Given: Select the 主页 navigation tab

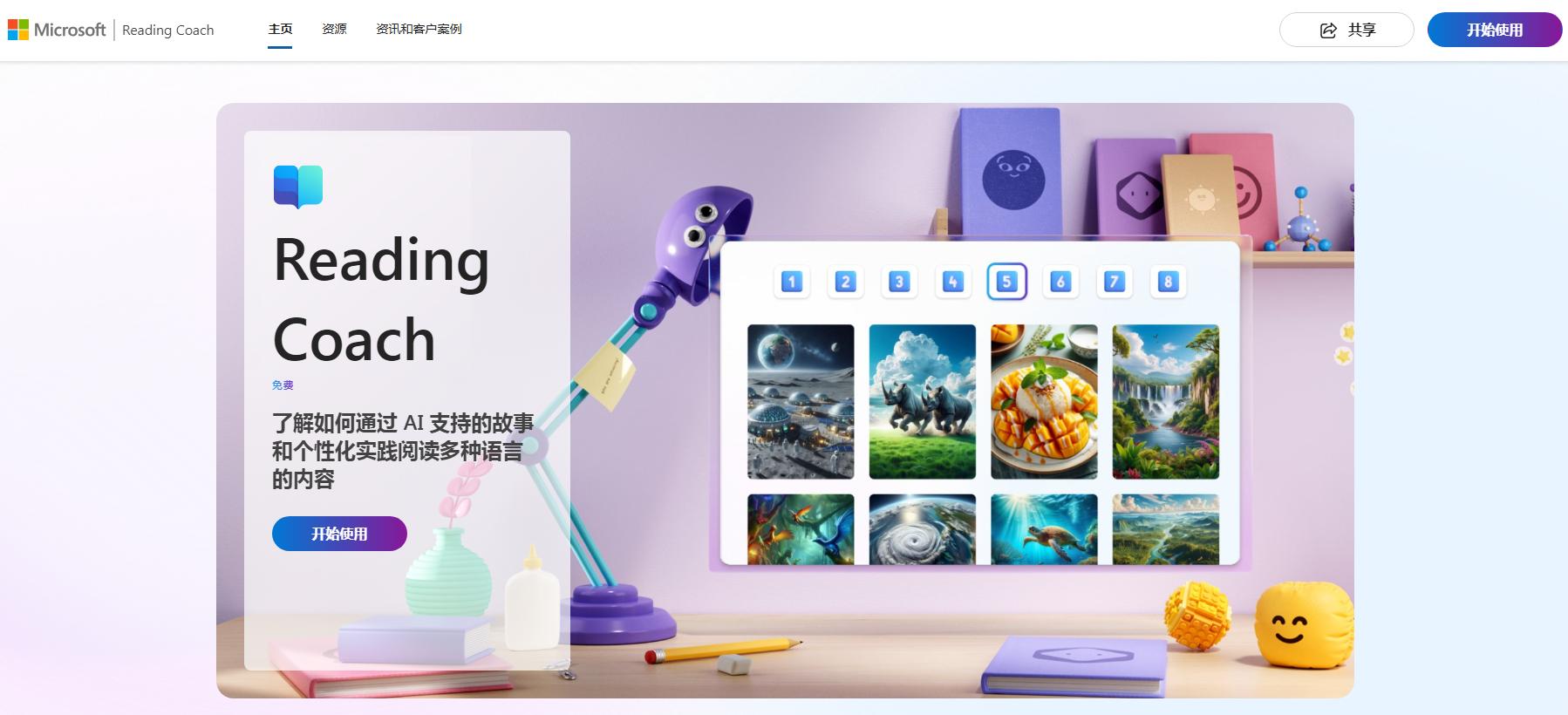Looking at the screenshot, I should point(280,29).
